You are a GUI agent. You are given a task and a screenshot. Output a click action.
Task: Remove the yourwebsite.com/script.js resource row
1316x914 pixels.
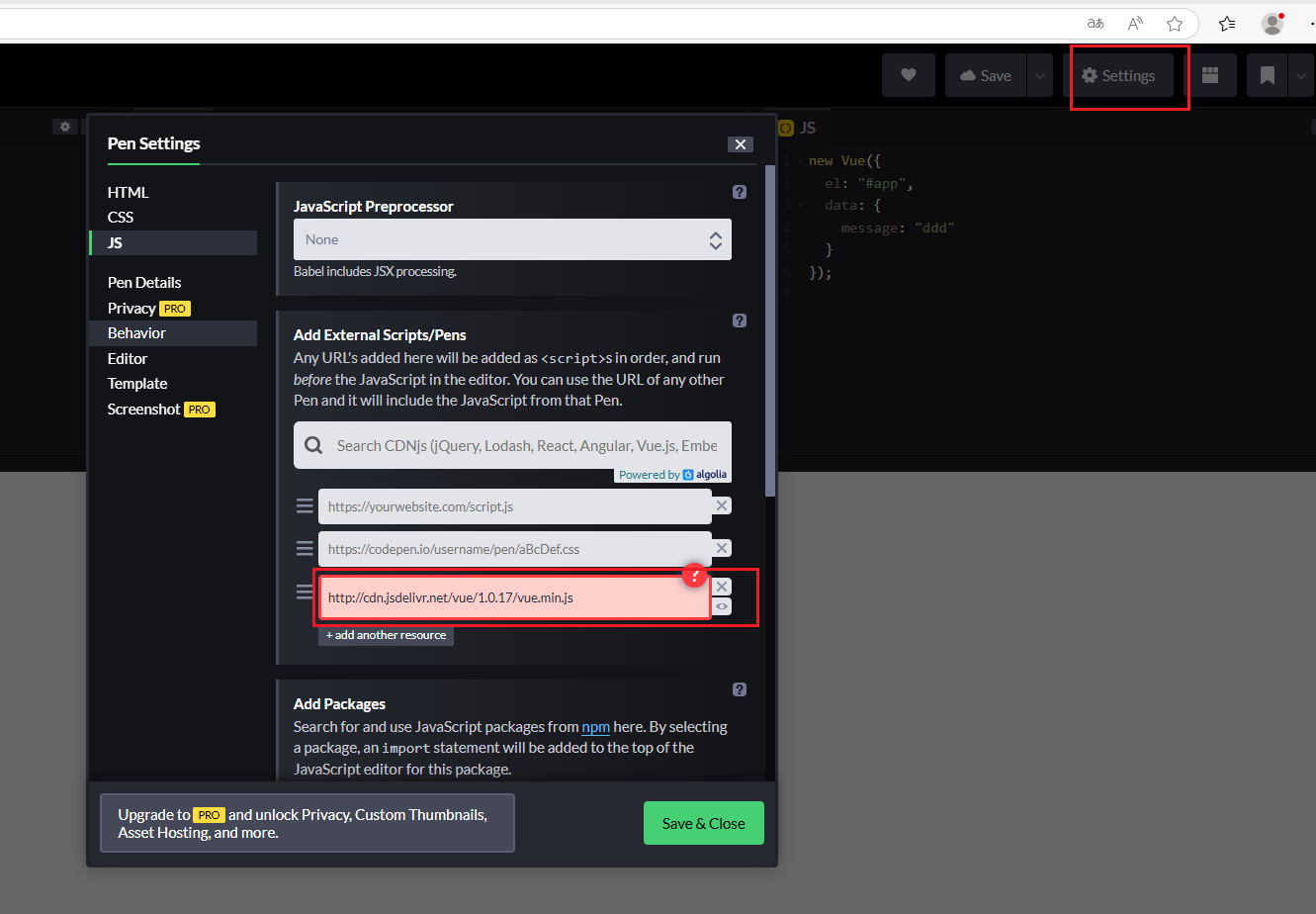[x=722, y=505]
